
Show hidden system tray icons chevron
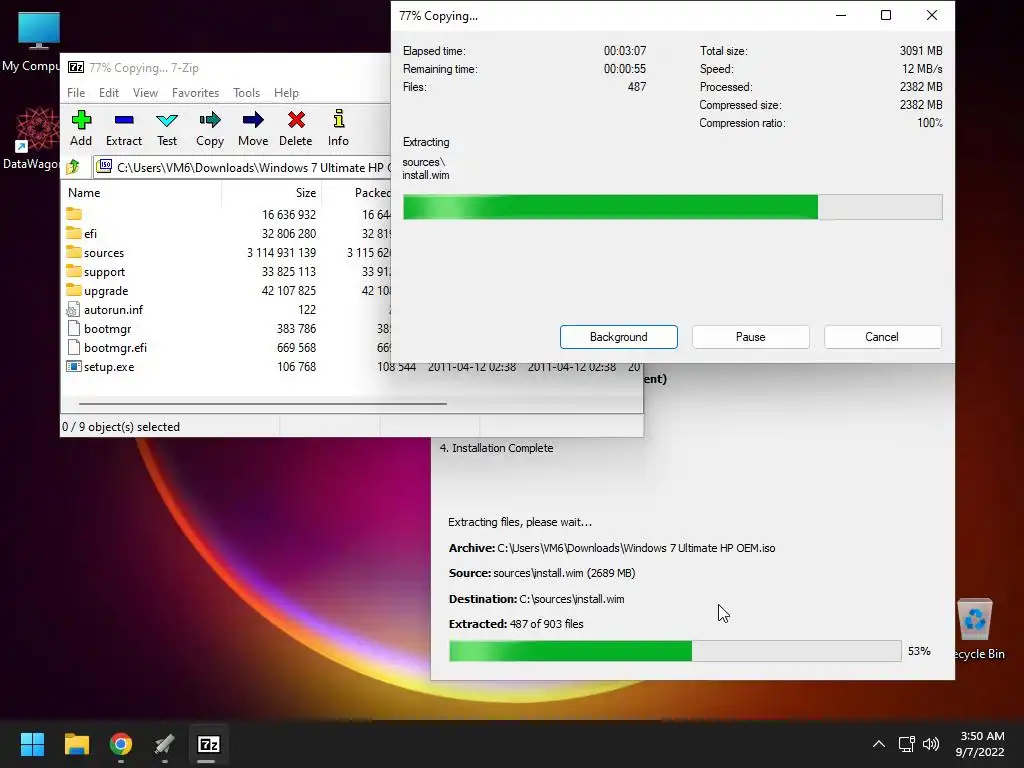pyautogui.click(x=879, y=744)
